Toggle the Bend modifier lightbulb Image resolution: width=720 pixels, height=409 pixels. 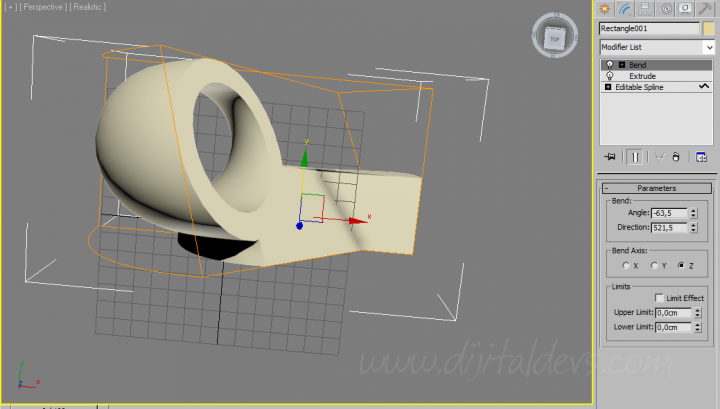[x=609, y=65]
